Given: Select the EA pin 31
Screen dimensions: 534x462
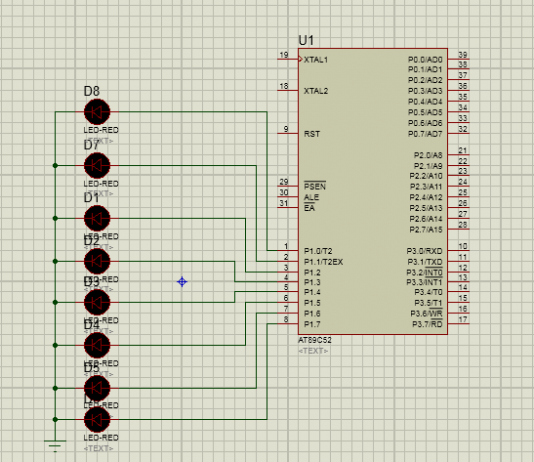Looking at the screenshot, I should coord(288,207).
